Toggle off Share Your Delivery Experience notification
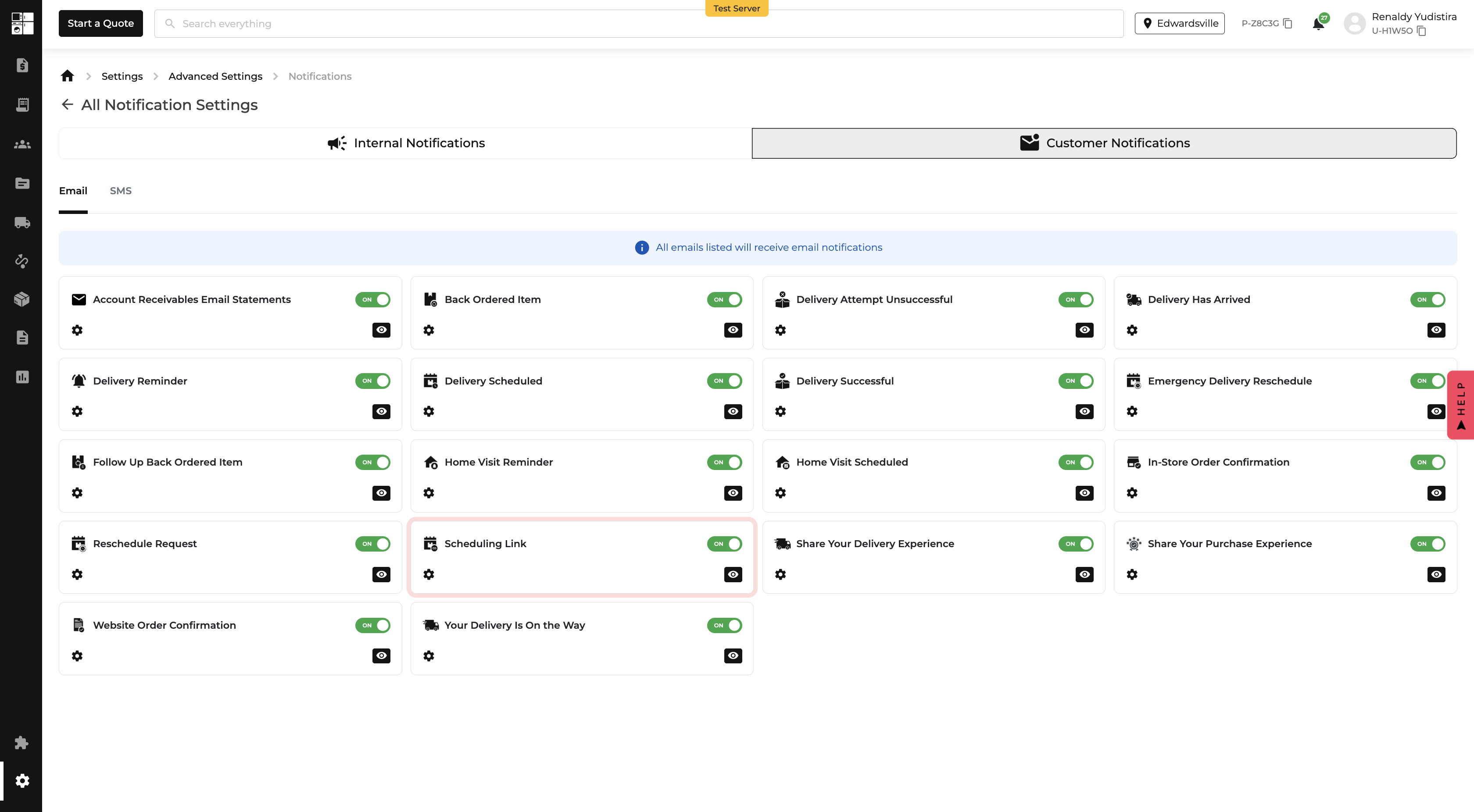This screenshot has height=812, width=1474. [1076, 544]
